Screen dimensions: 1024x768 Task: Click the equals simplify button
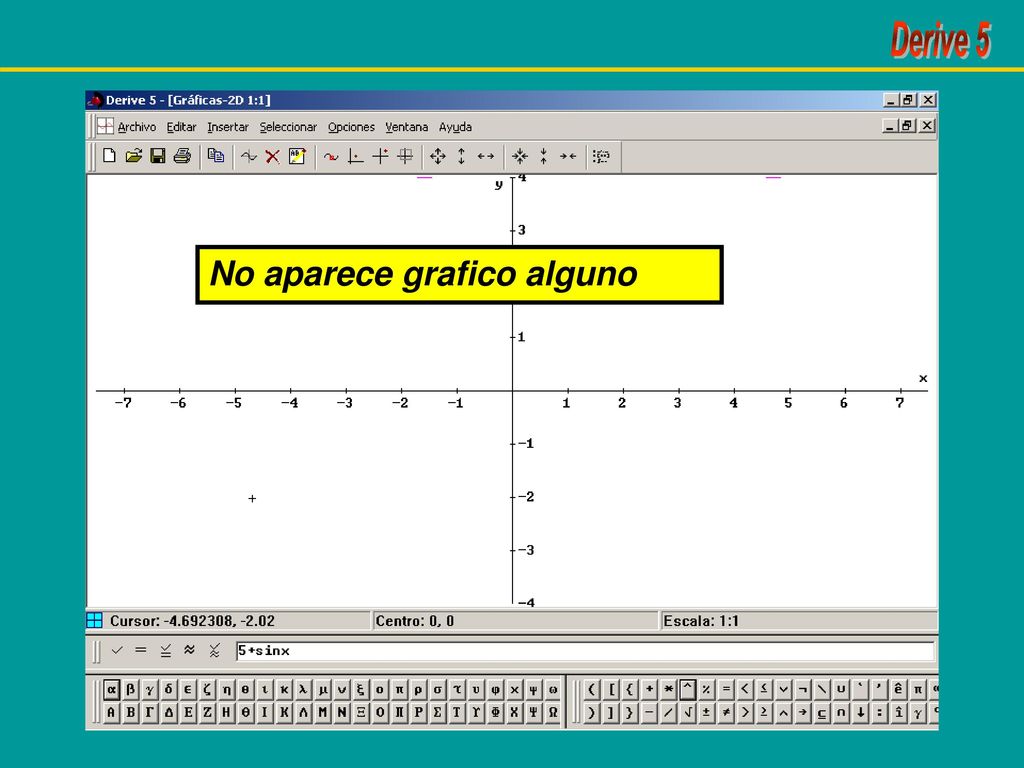tap(141, 650)
